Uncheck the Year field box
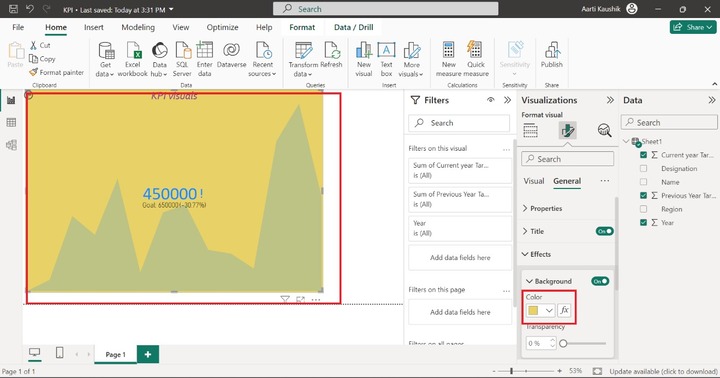 coord(643,222)
